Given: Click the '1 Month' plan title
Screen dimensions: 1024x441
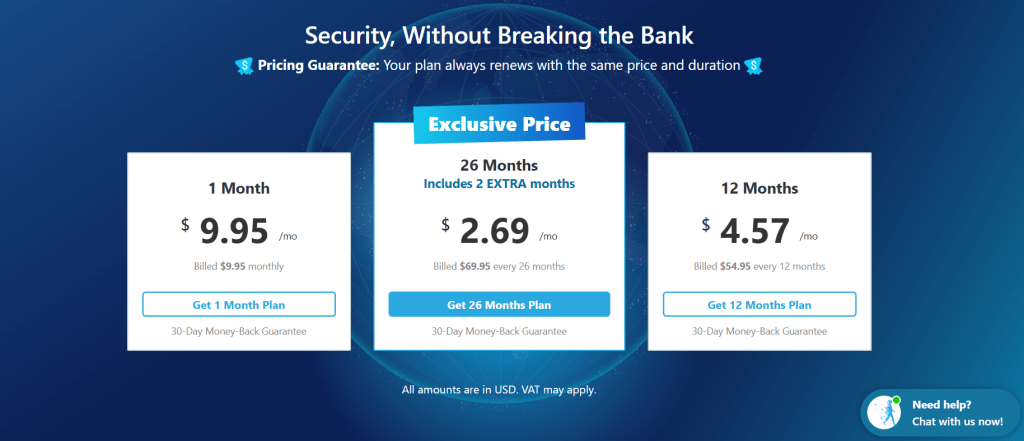Looking at the screenshot, I should [239, 188].
